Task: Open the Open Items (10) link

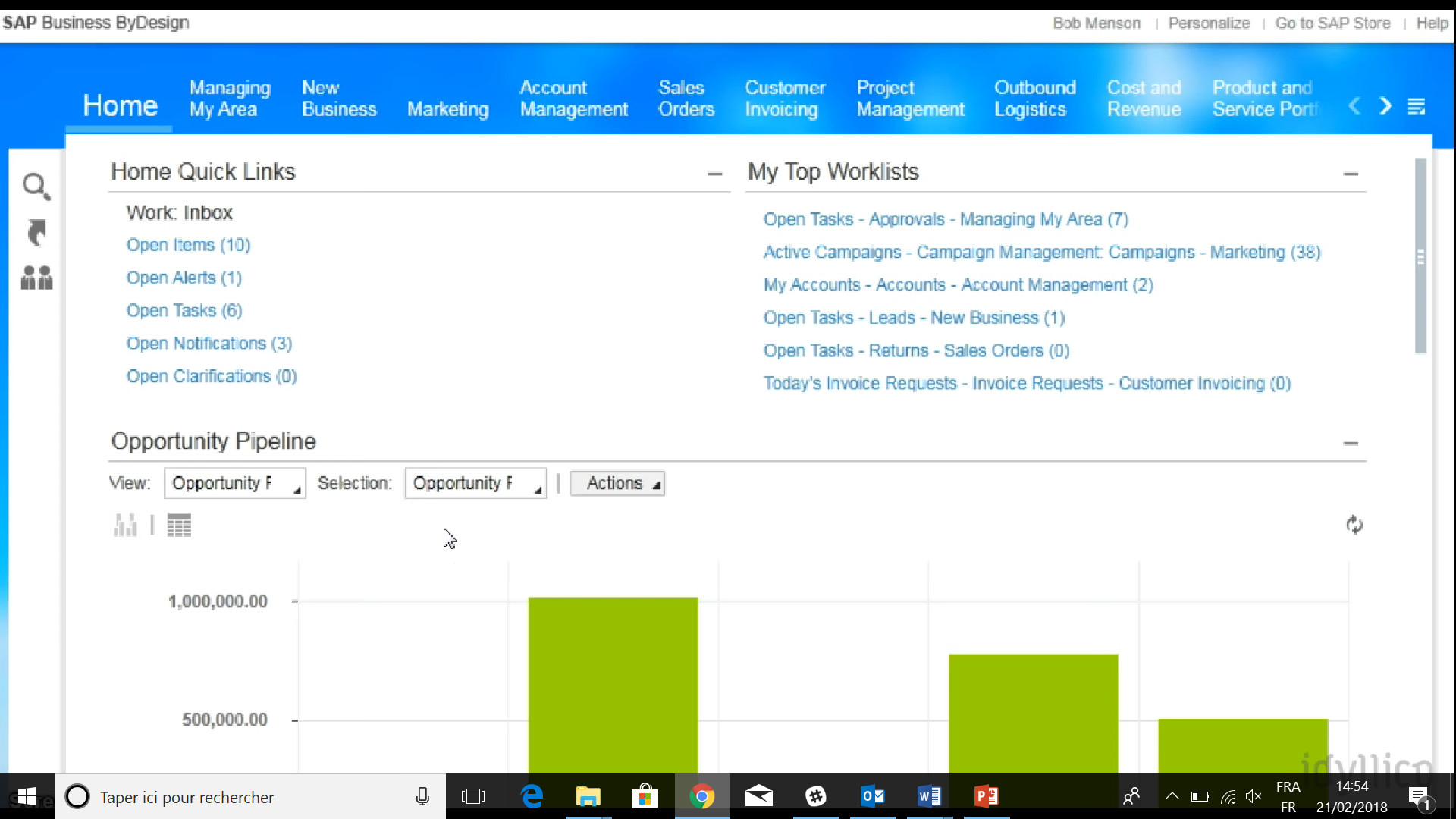Action: click(188, 245)
